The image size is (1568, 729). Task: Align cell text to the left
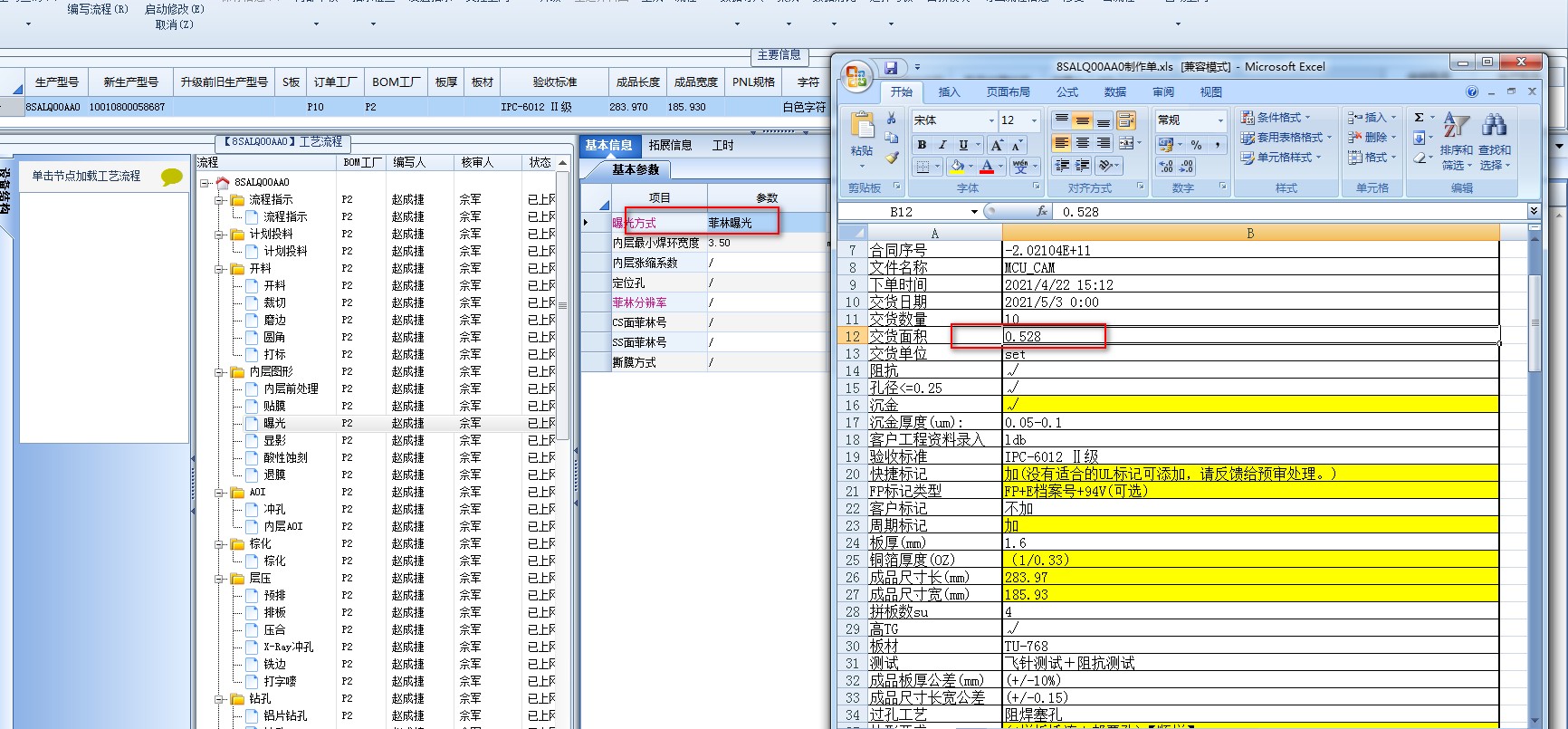(1061, 143)
